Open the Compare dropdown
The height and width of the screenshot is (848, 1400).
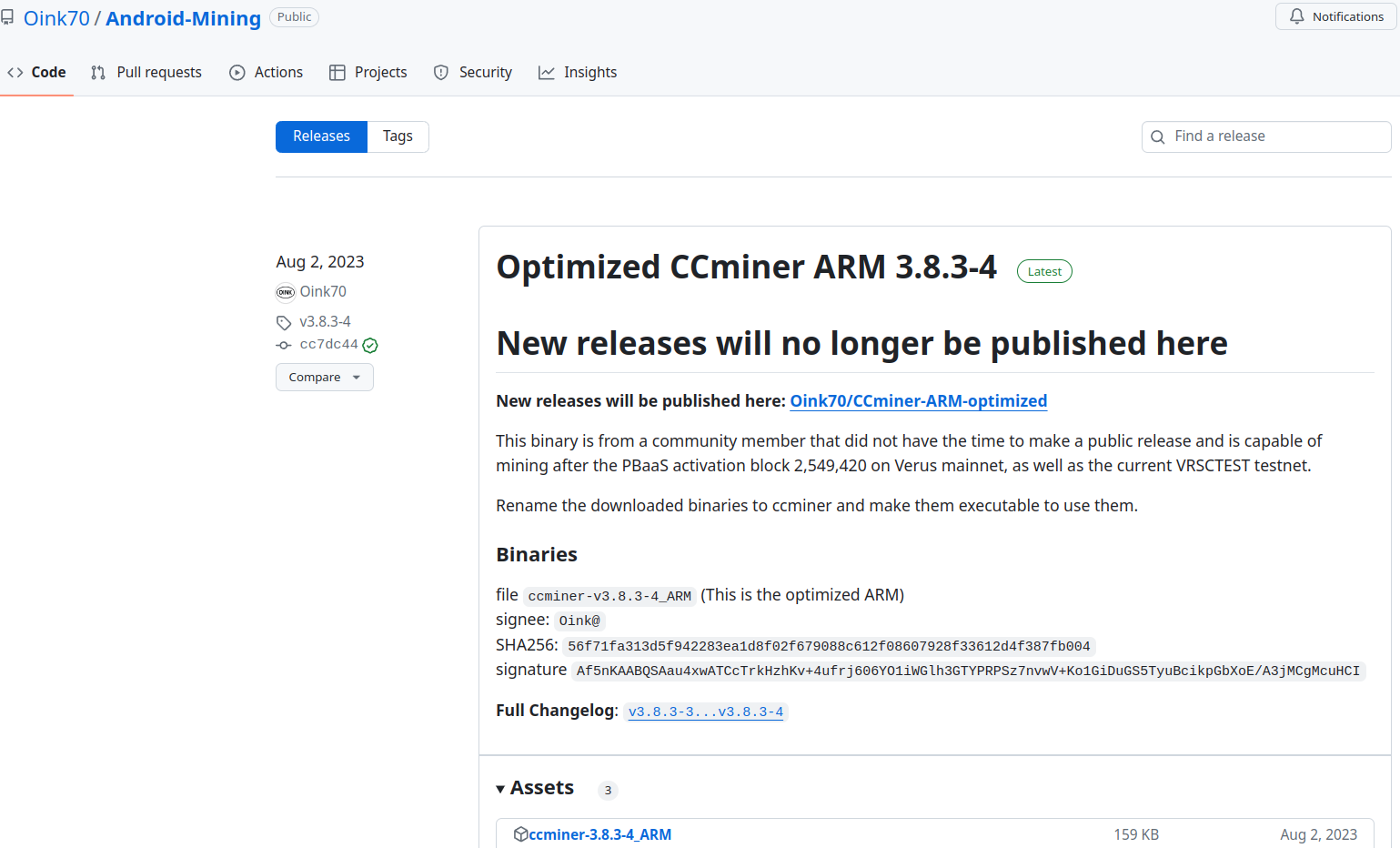[325, 378]
